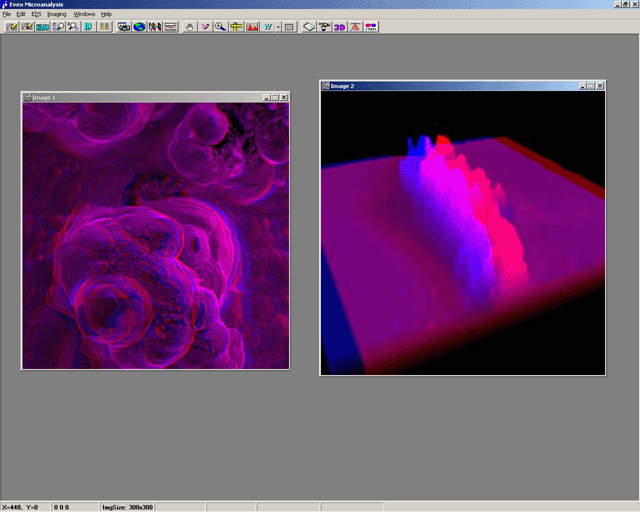This screenshot has height=512, width=640.
Task: Click the blue ID toolbar icon
Action: [88, 27]
